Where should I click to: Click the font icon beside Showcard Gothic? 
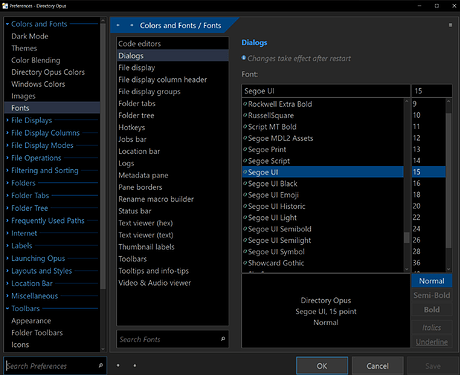tap(245, 263)
